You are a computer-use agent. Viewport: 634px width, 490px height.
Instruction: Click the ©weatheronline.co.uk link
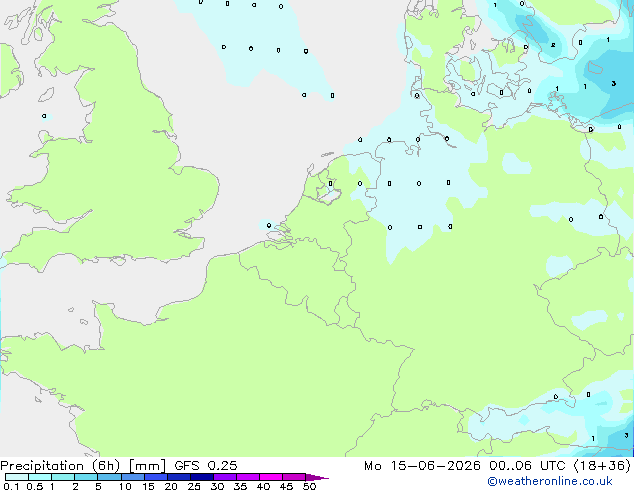(550, 481)
